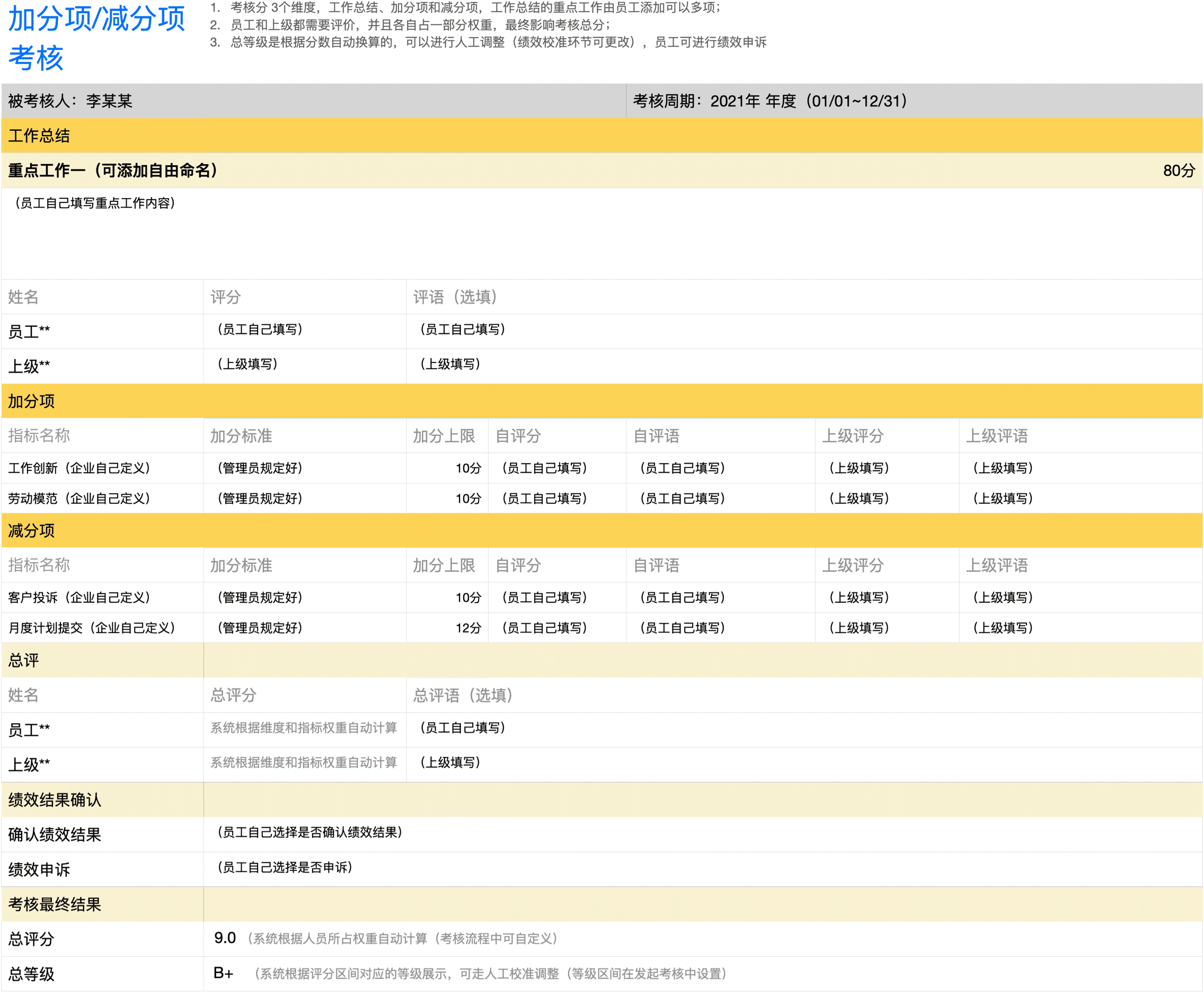The height and width of the screenshot is (994, 1204).
Task: Fill the 自评语 field in 客户投诉 row
Action: coord(721,598)
